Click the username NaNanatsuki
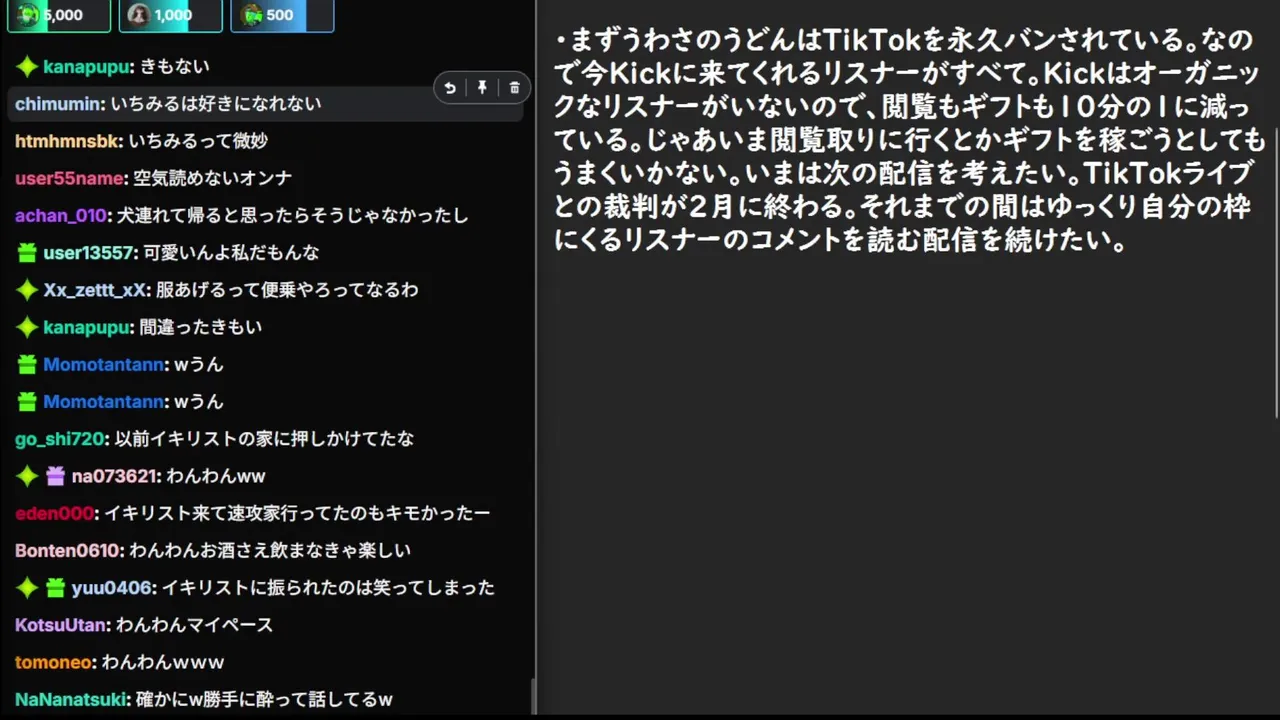This screenshot has width=1280, height=720. [72, 699]
